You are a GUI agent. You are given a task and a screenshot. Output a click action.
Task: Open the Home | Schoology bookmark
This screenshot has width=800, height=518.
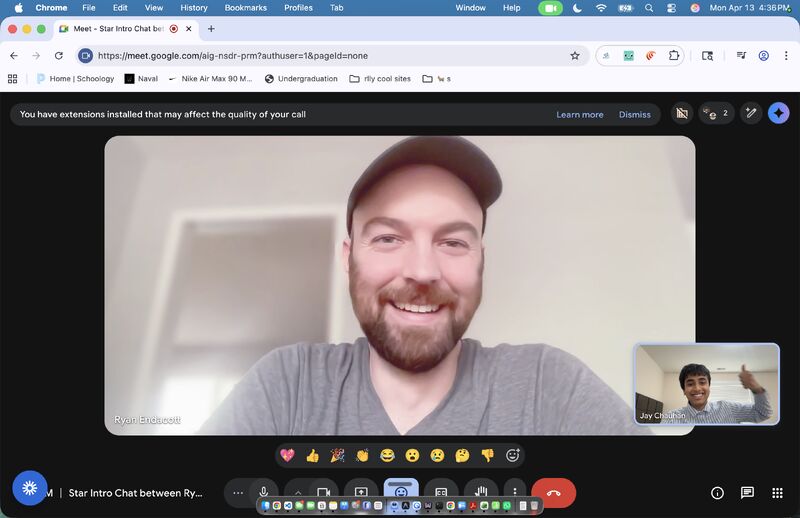76,79
